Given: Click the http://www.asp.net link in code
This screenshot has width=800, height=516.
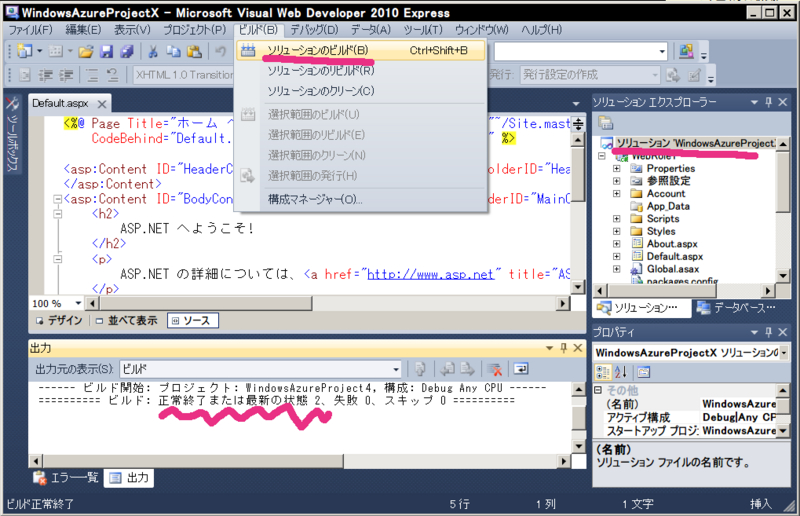Looking at the screenshot, I should coord(431,275).
